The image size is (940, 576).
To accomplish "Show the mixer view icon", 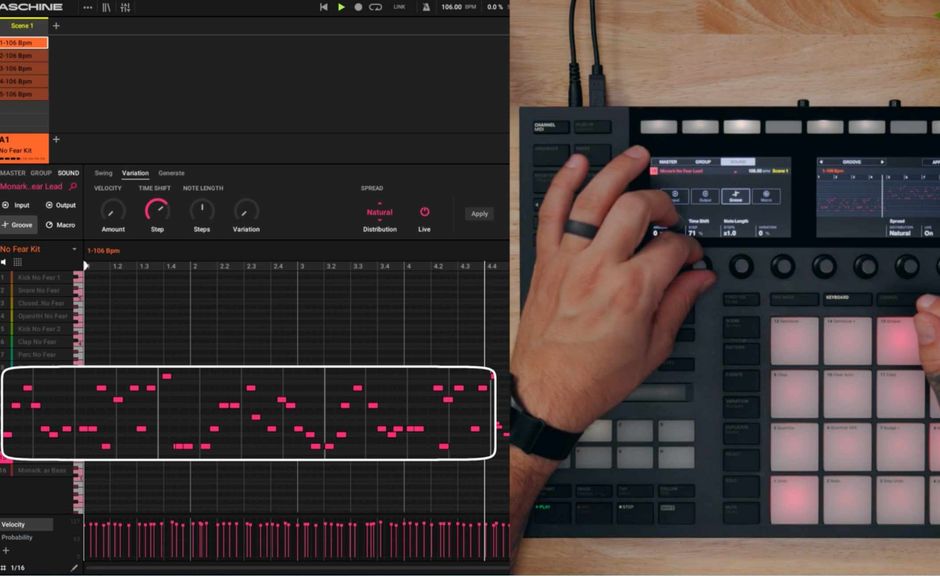I will [125, 7].
